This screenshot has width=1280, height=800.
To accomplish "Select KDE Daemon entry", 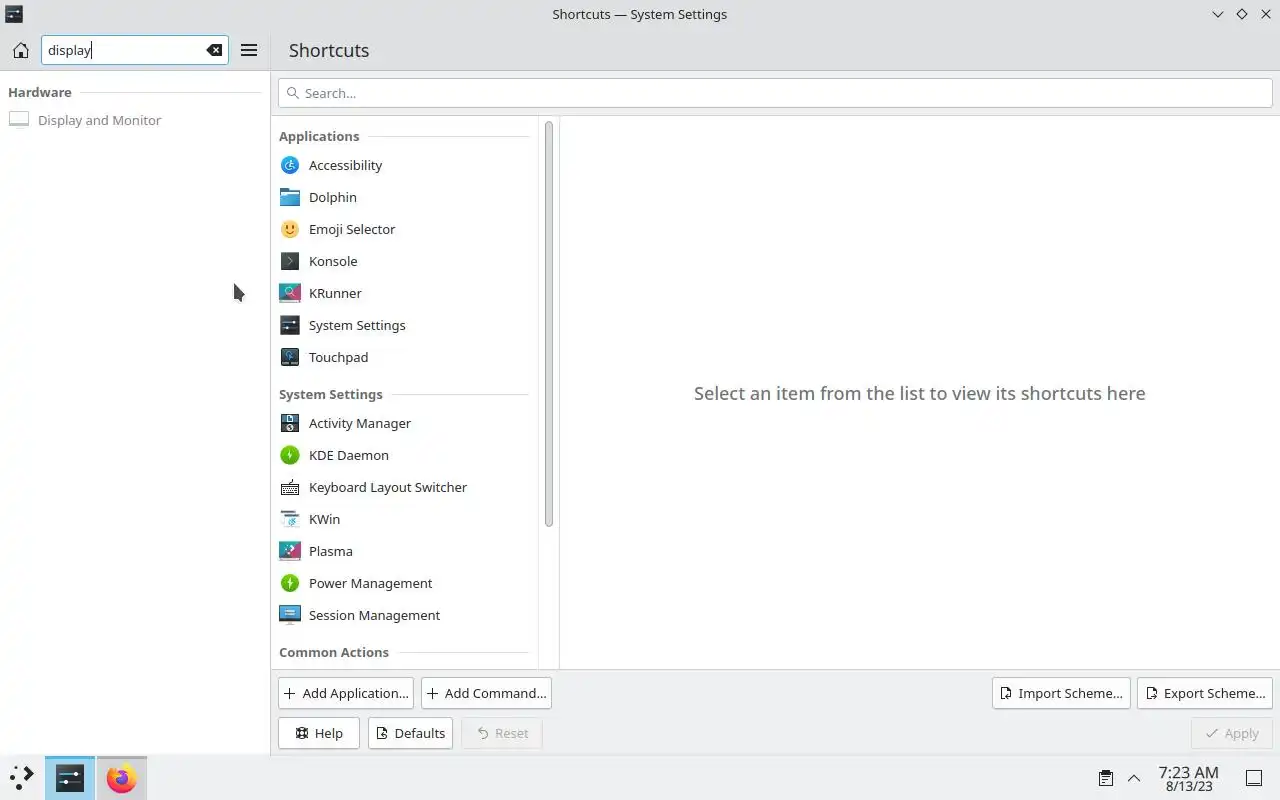I will [x=405, y=455].
